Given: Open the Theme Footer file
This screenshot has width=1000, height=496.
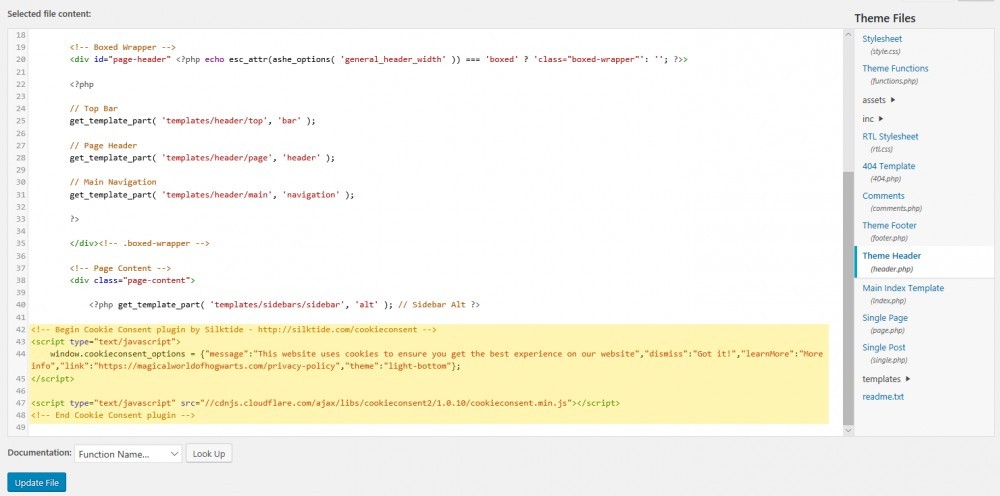Looking at the screenshot, I should click(889, 225).
